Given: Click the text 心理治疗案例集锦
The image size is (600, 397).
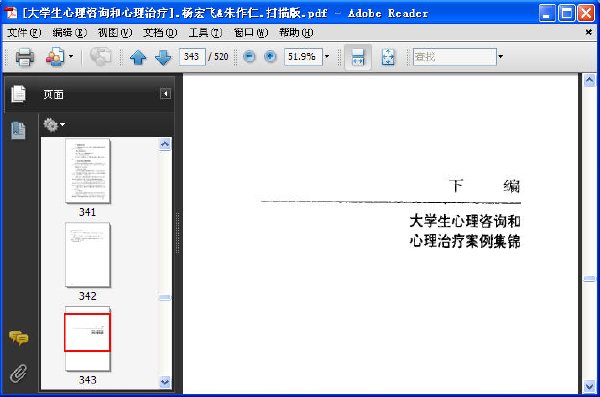Looking at the screenshot, I should pos(465,241).
